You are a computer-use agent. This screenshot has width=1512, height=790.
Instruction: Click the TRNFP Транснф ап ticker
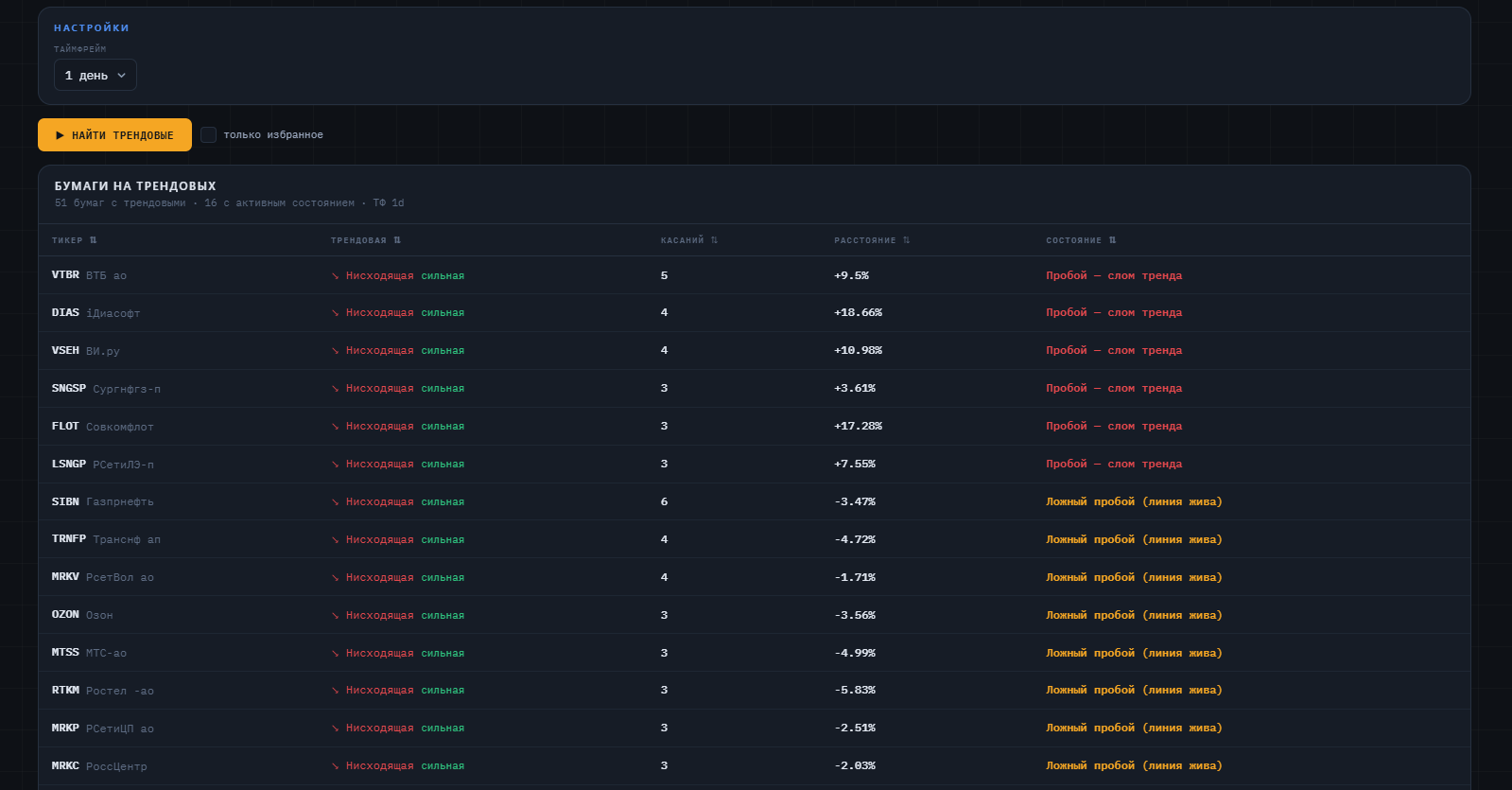[x=106, y=539]
